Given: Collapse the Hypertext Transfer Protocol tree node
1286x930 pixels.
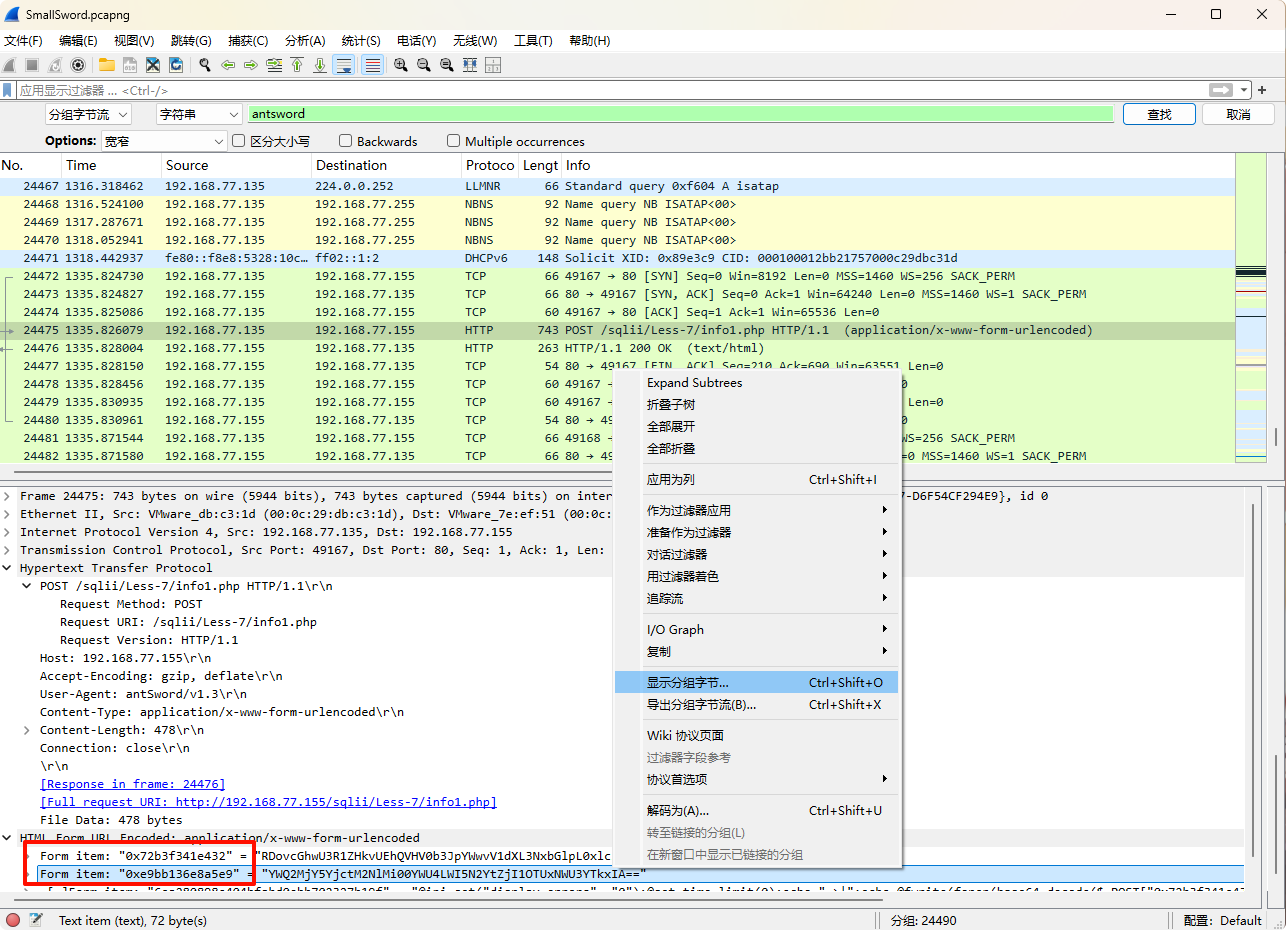Looking at the screenshot, I should click(x=9, y=568).
